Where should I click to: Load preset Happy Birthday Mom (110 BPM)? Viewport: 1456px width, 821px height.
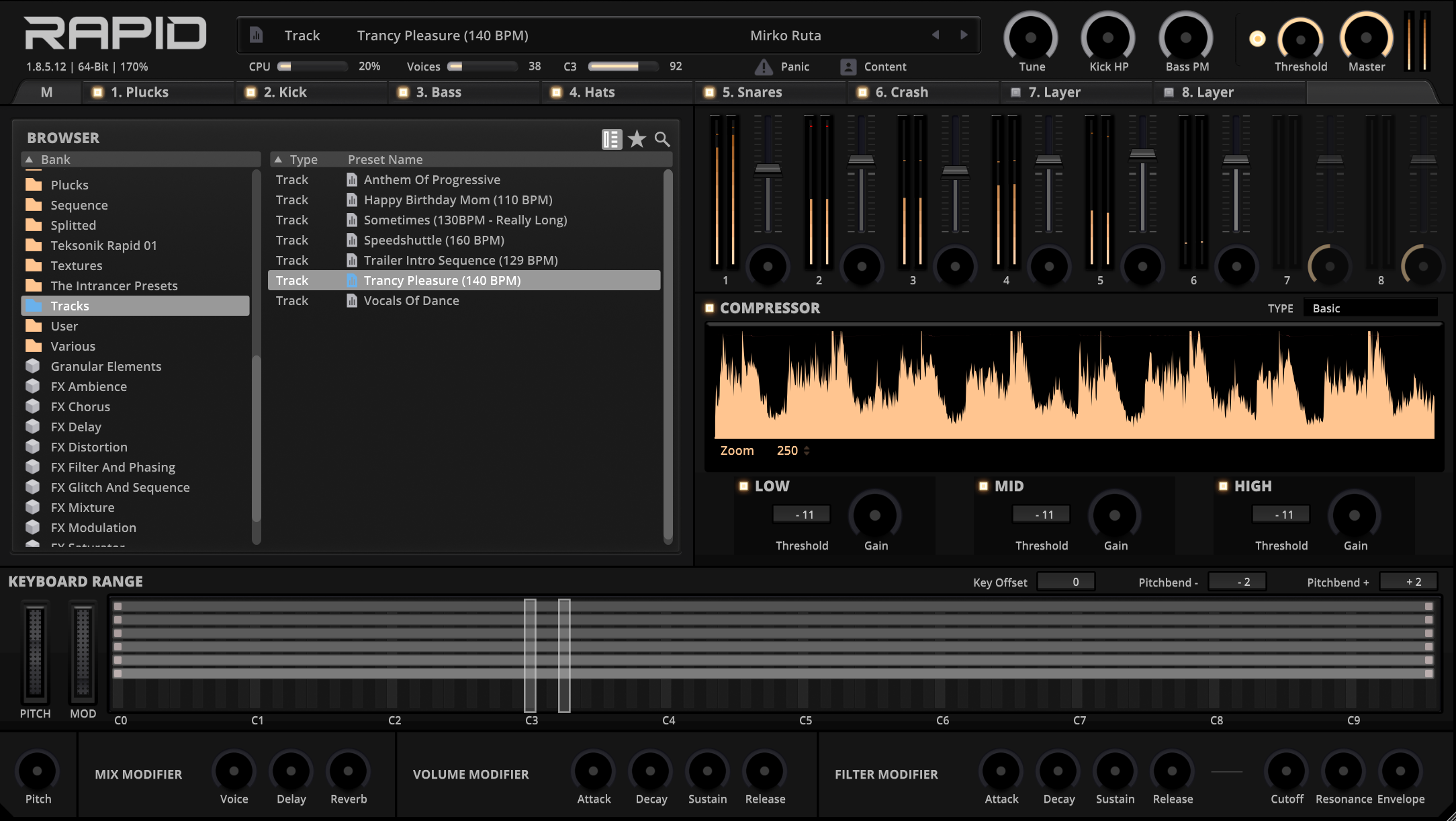point(464,200)
